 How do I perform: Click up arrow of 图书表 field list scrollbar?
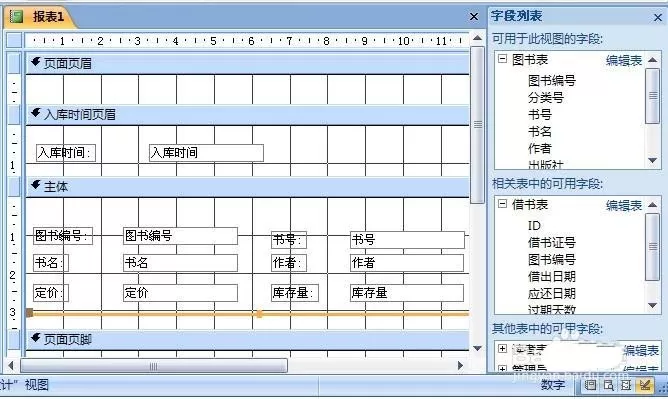(653, 60)
